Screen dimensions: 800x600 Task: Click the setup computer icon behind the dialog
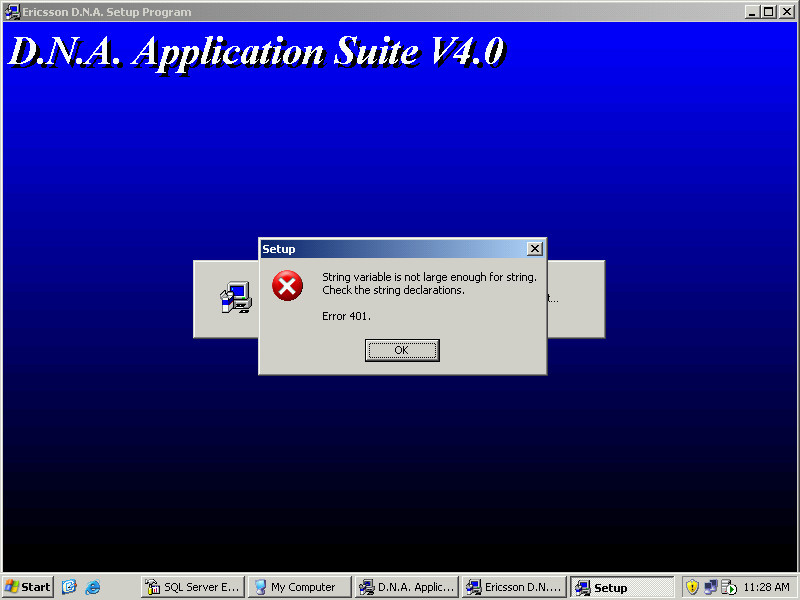coord(236,297)
